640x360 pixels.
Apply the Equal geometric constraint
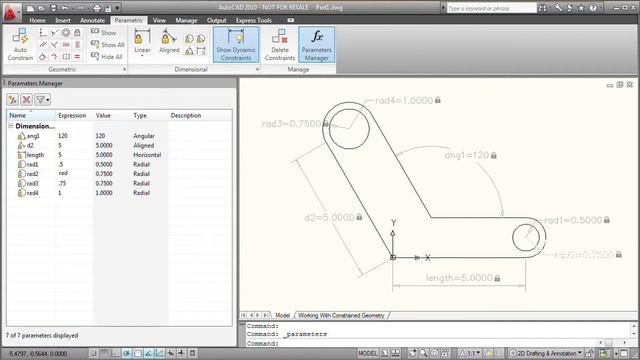point(77,56)
